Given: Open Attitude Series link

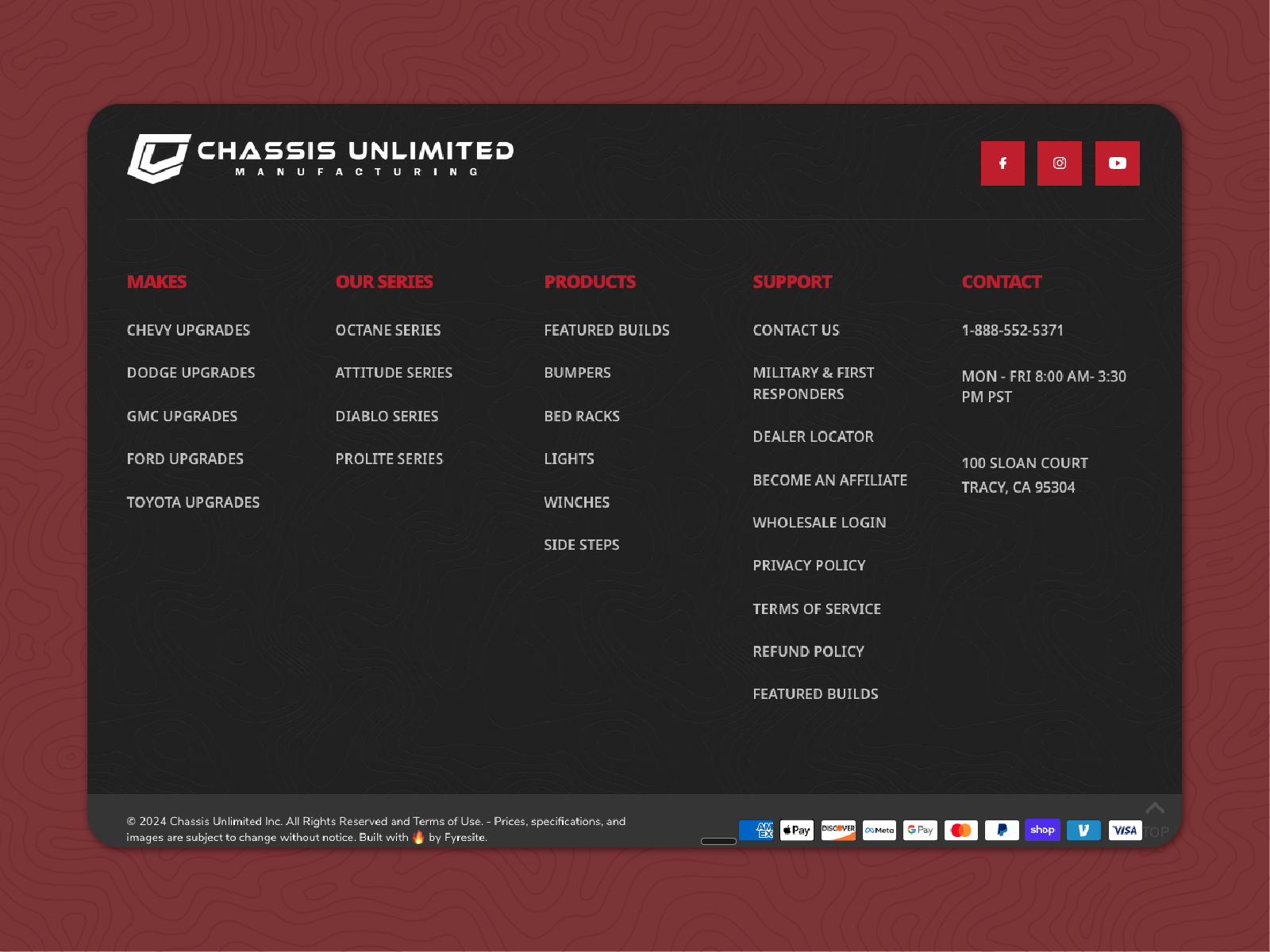Looking at the screenshot, I should coord(394,373).
